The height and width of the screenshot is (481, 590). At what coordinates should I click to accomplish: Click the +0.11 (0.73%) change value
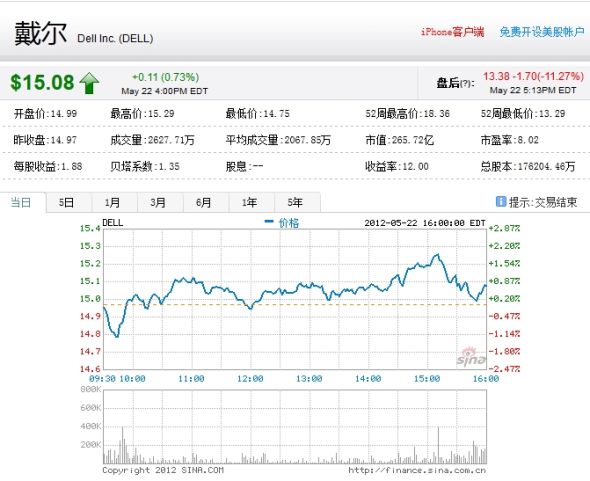[165, 77]
